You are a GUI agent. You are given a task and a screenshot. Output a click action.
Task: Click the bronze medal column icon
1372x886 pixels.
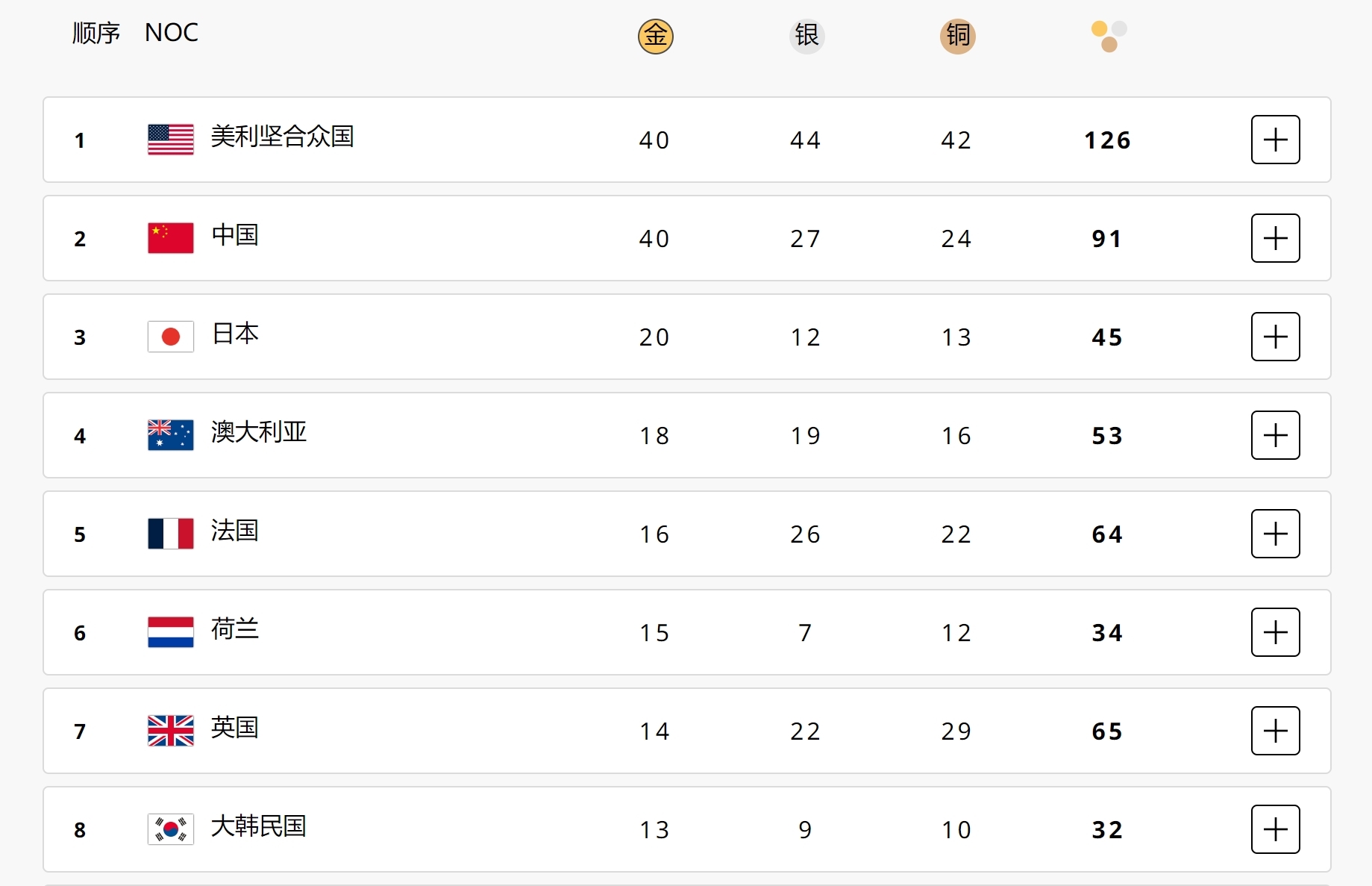pos(957,36)
